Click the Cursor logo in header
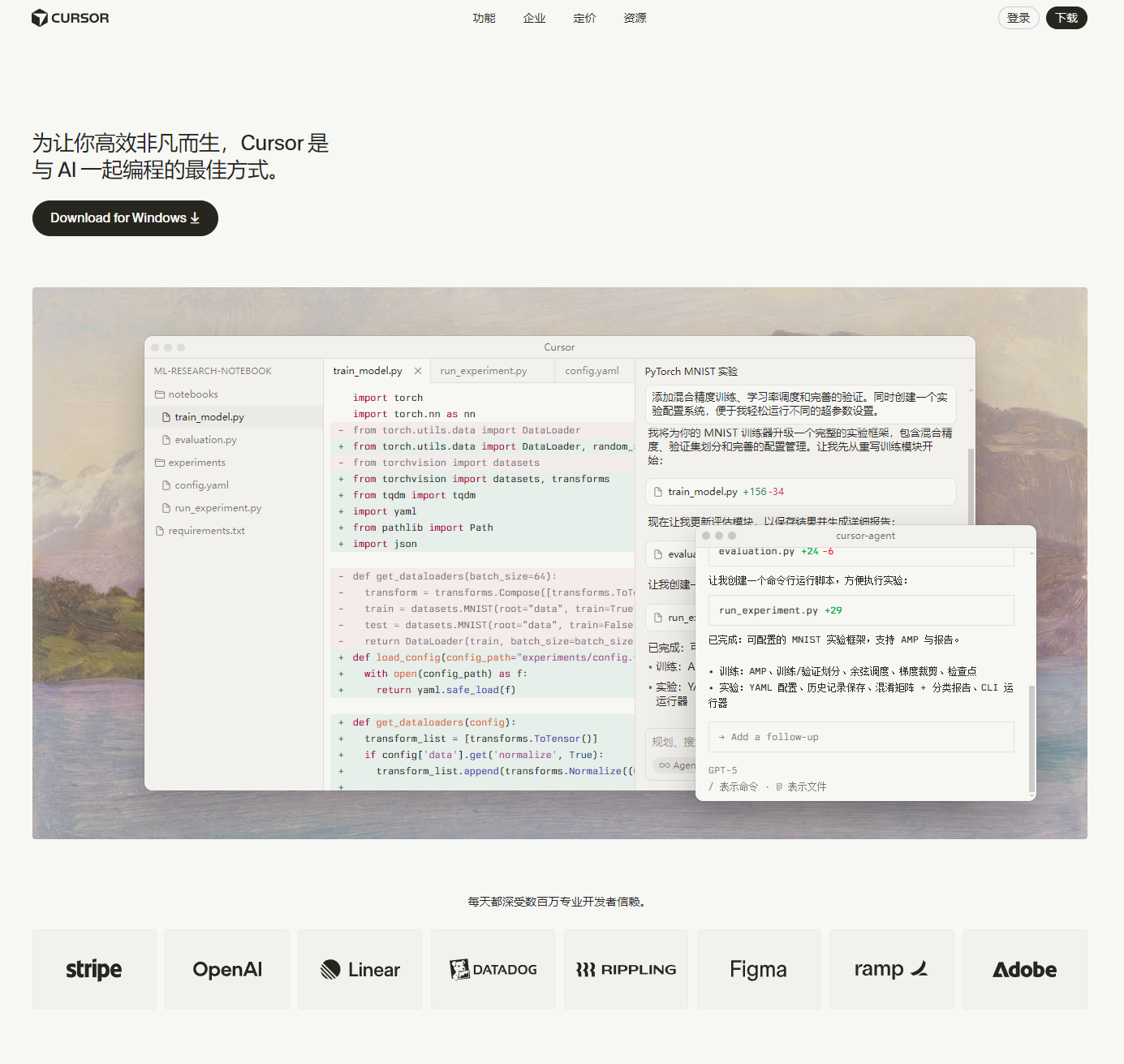The image size is (1124, 1064). (x=70, y=18)
